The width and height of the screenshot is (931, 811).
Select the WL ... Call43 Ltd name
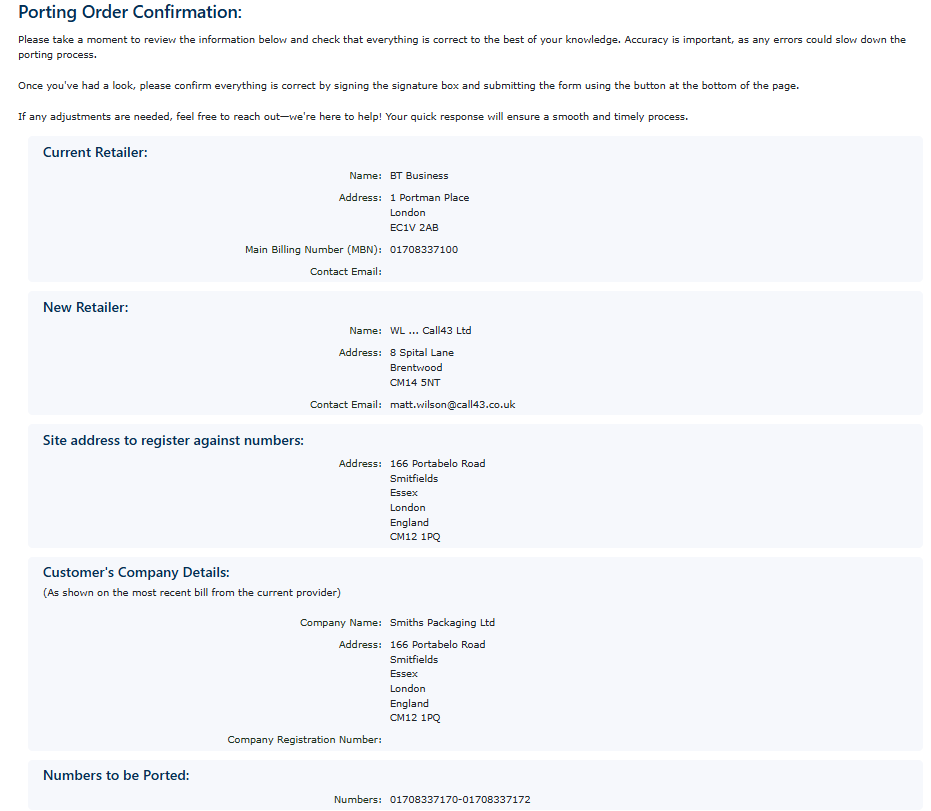[430, 331]
